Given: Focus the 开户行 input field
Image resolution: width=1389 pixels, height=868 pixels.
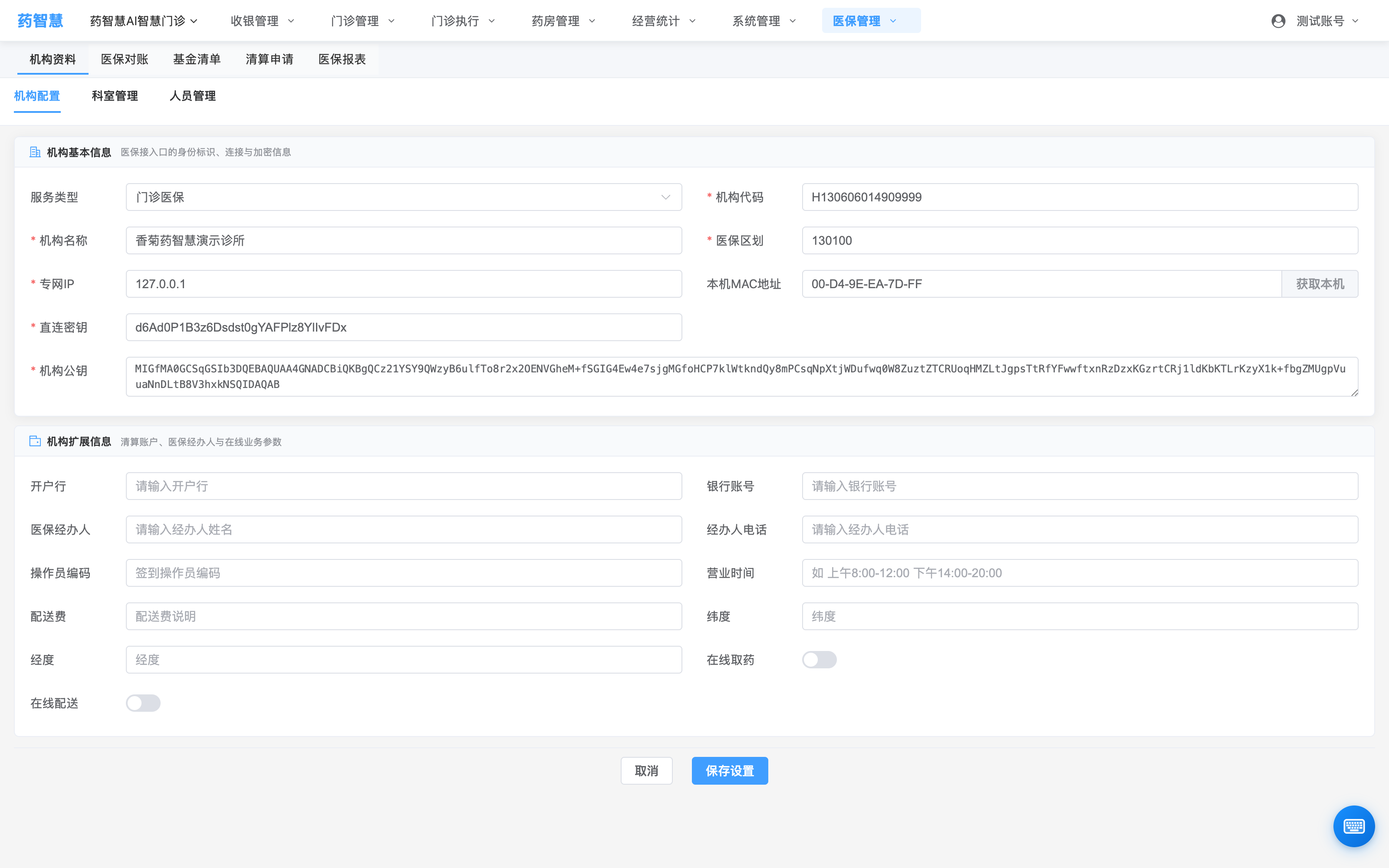Looking at the screenshot, I should coord(404,486).
